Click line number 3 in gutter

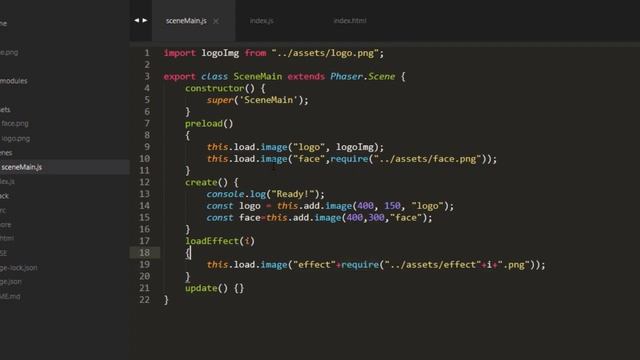[147, 76]
